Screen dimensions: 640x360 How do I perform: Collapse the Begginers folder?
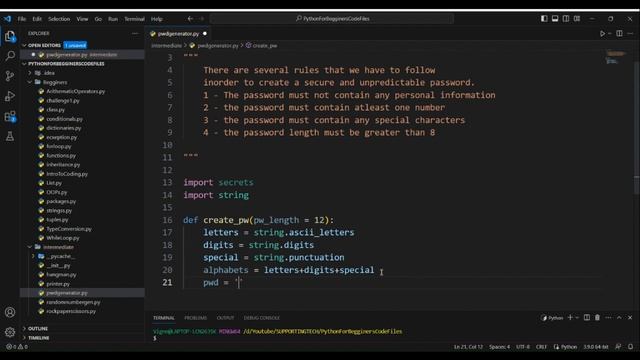coord(30,82)
